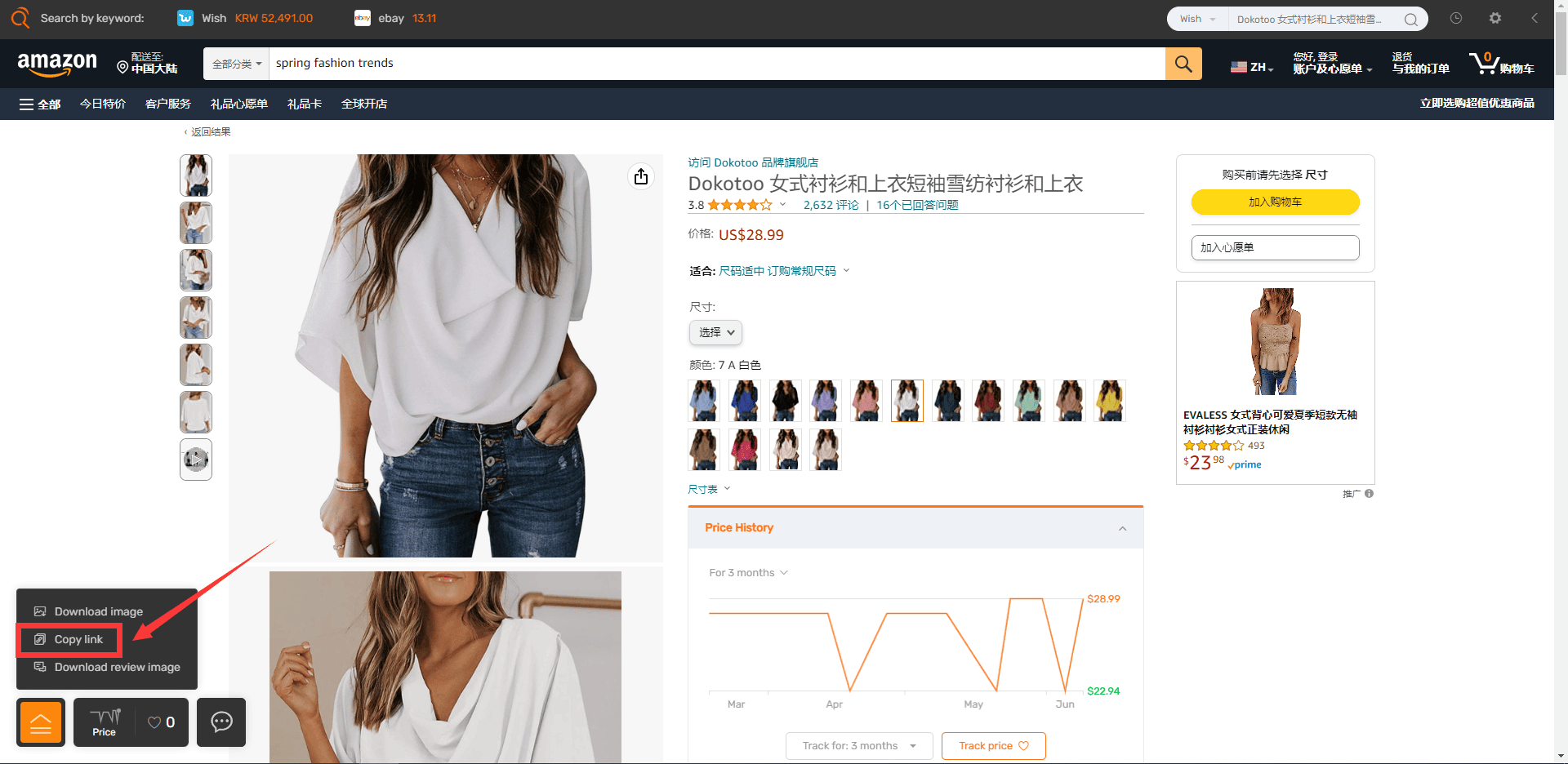The image size is (1568, 764).
Task: Collapse the Price History panel
Action: click(x=1122, y=528)
